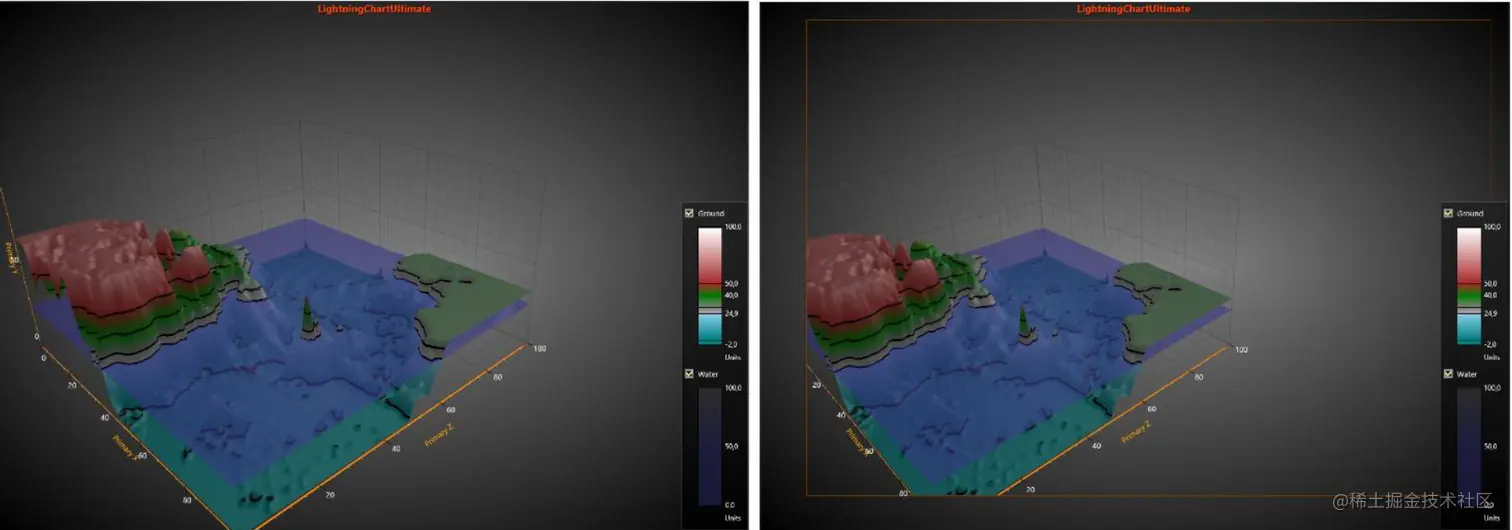Click Primary Y axis title in left chart

tap(11, 257)
